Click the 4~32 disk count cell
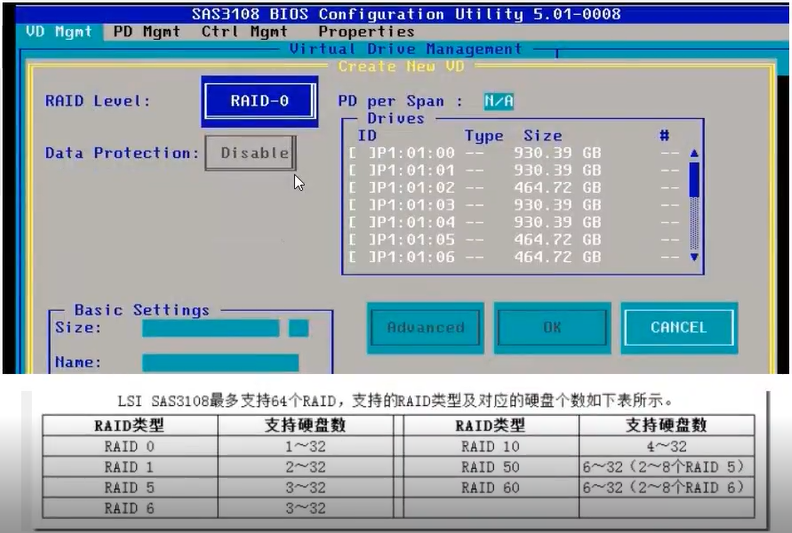The image size is (792, 533). point(667,447)
